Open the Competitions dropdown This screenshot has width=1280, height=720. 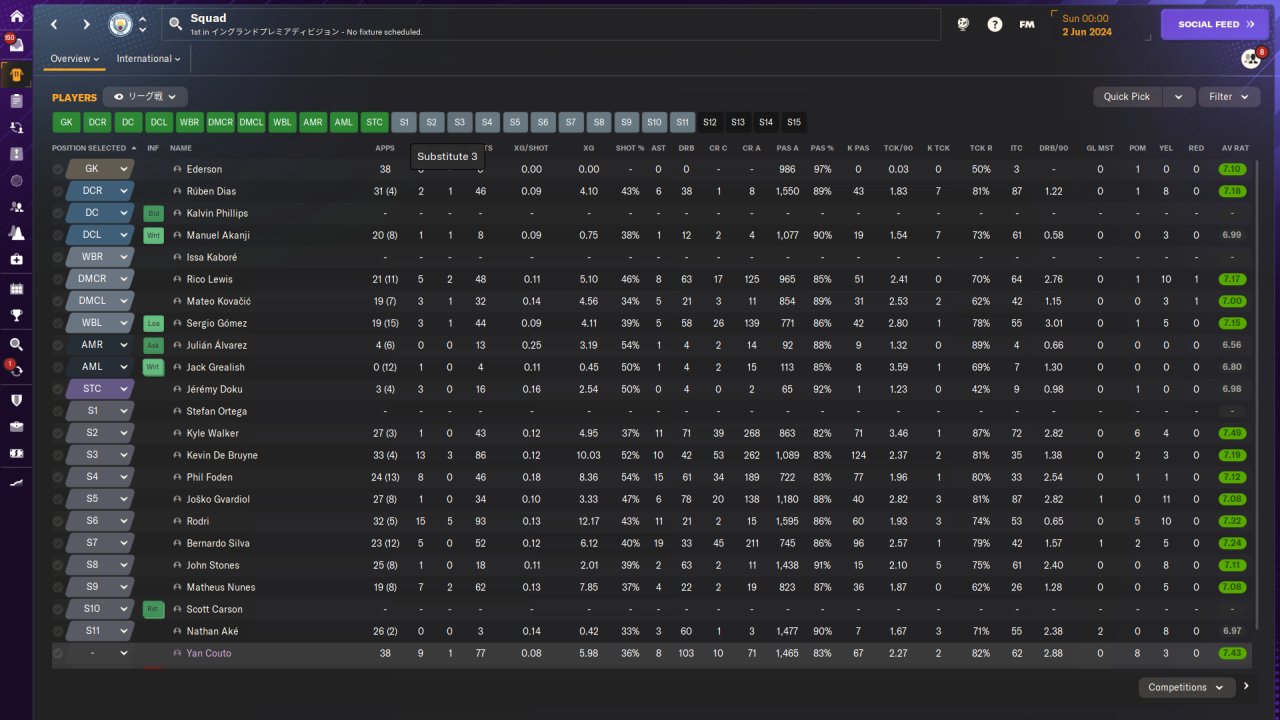coord(1186,687)
